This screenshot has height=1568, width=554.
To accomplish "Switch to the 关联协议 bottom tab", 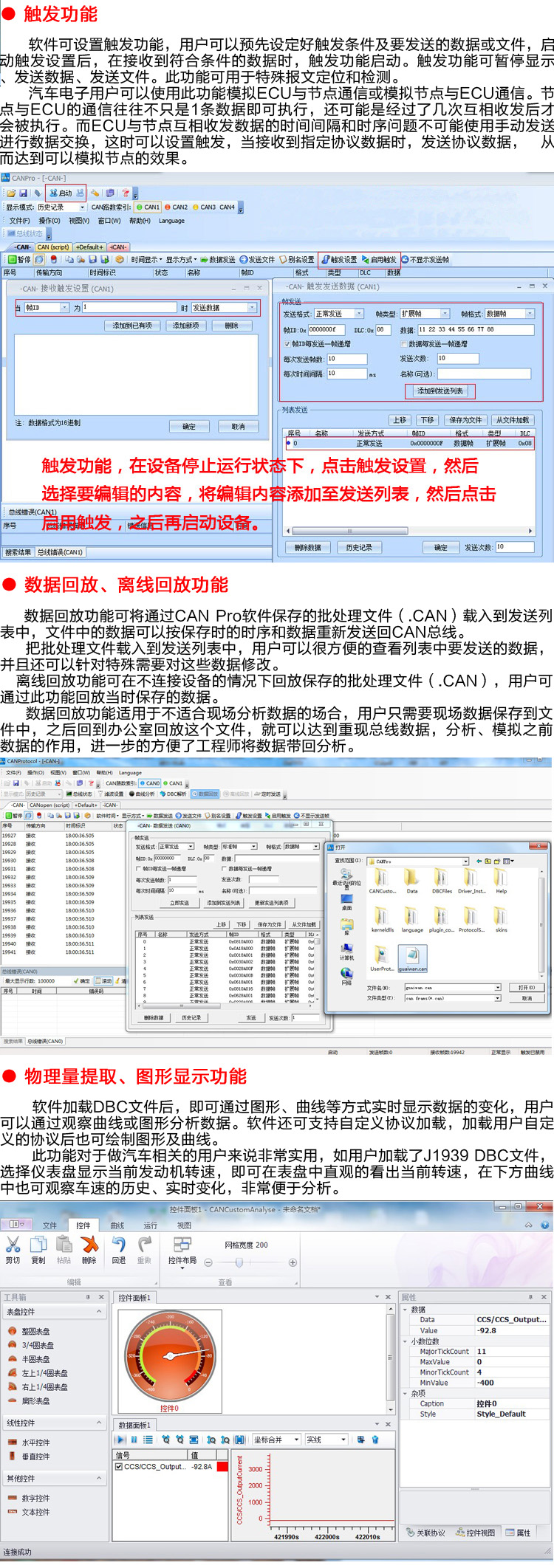I will [425, 1533].
